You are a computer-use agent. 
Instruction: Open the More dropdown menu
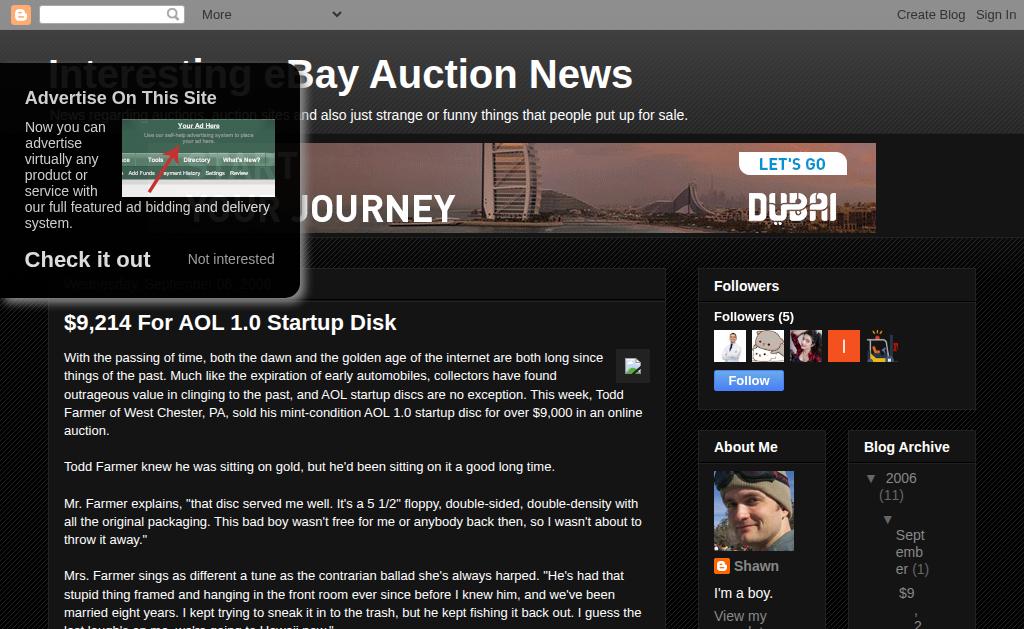(x=272, y=14)
